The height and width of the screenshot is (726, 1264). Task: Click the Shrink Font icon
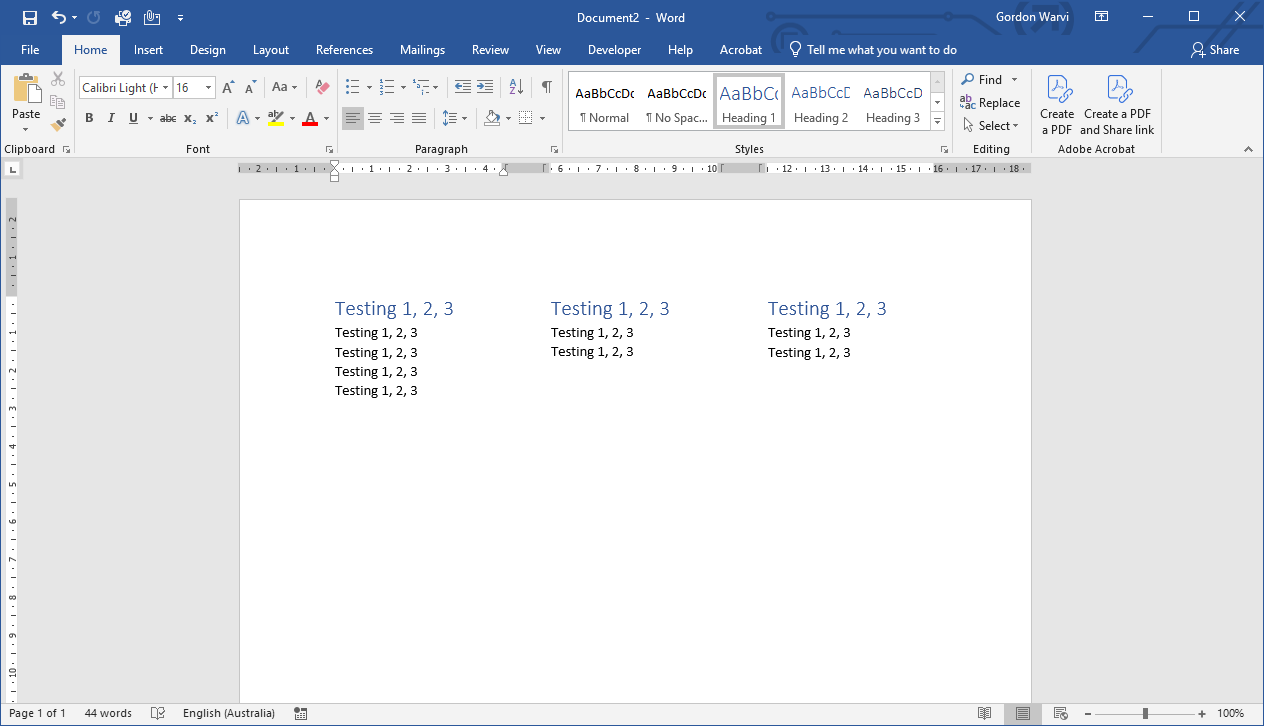coord(248,88)
